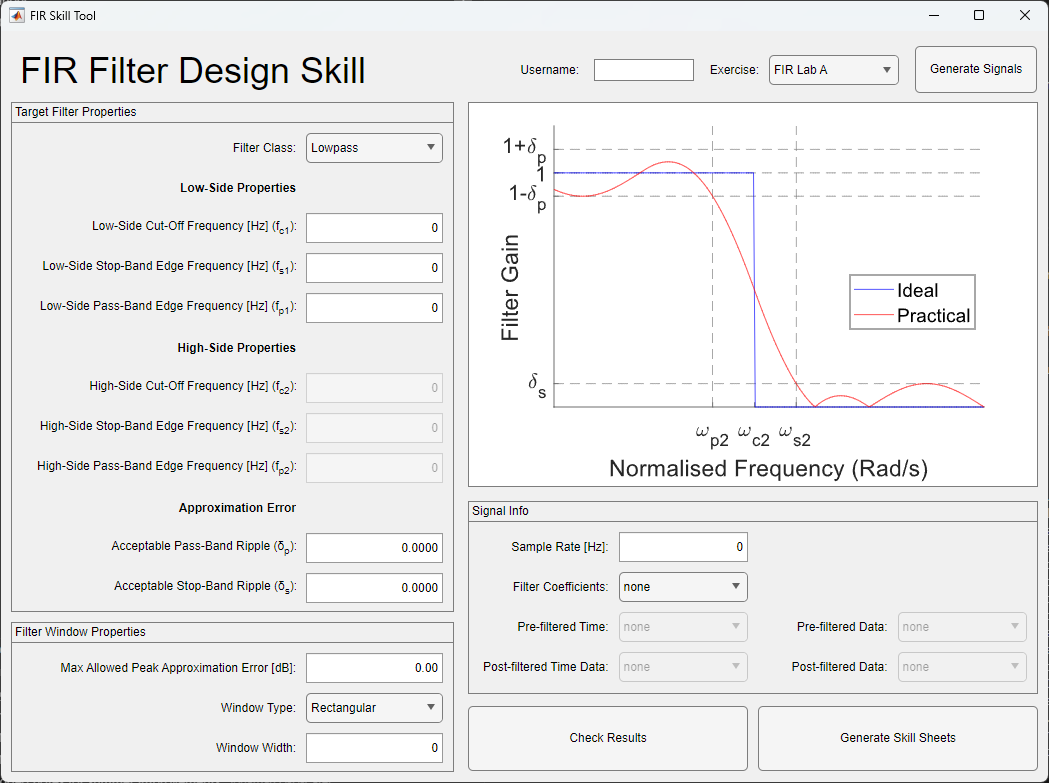Expand the Exercise dropdown showing FIR Lab A
1049x783 pixels.
pyautogui.click(x=833, y=70)
